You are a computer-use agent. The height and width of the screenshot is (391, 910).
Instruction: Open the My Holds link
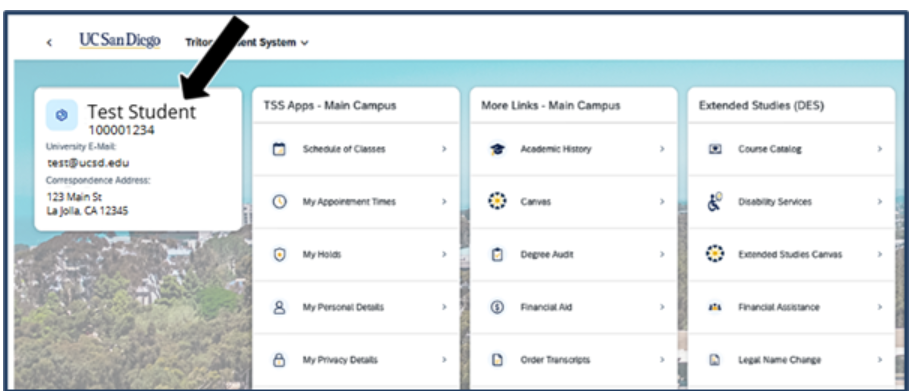click(322, 255)
